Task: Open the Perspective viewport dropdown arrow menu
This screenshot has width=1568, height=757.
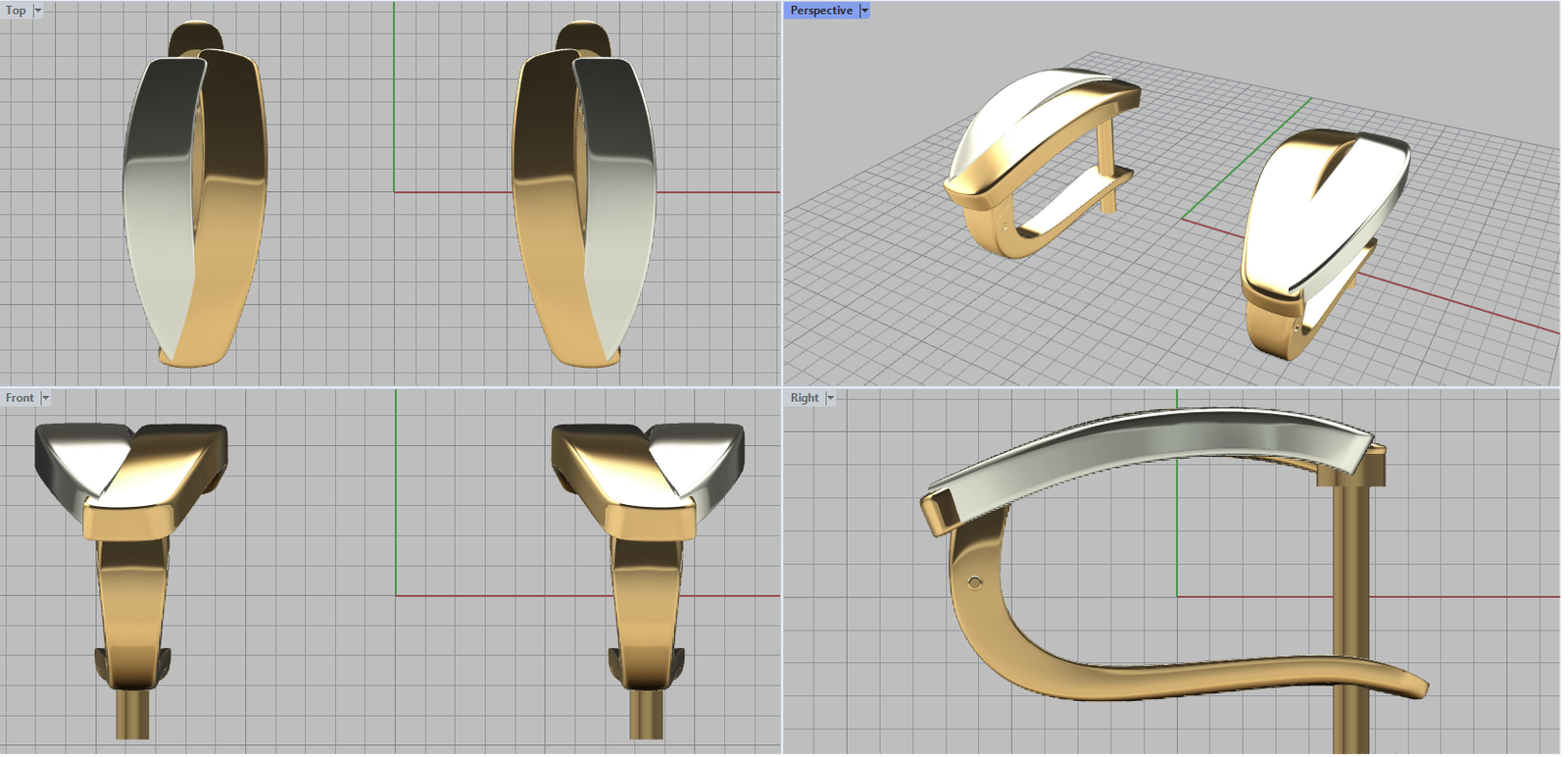Action: (864, 11)
